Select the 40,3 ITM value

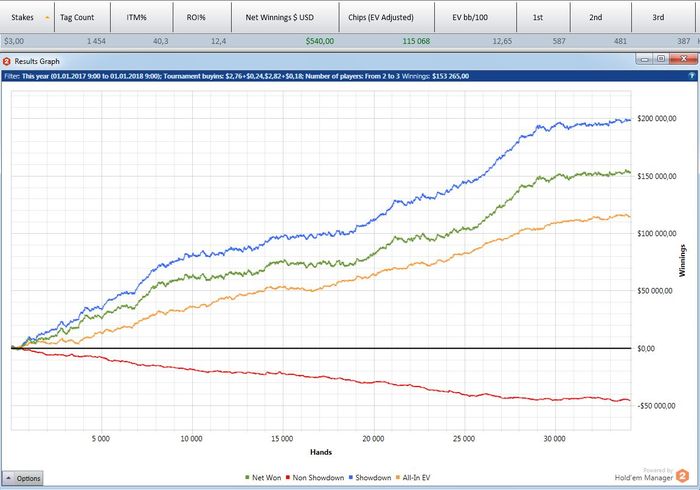click(161, 41)
